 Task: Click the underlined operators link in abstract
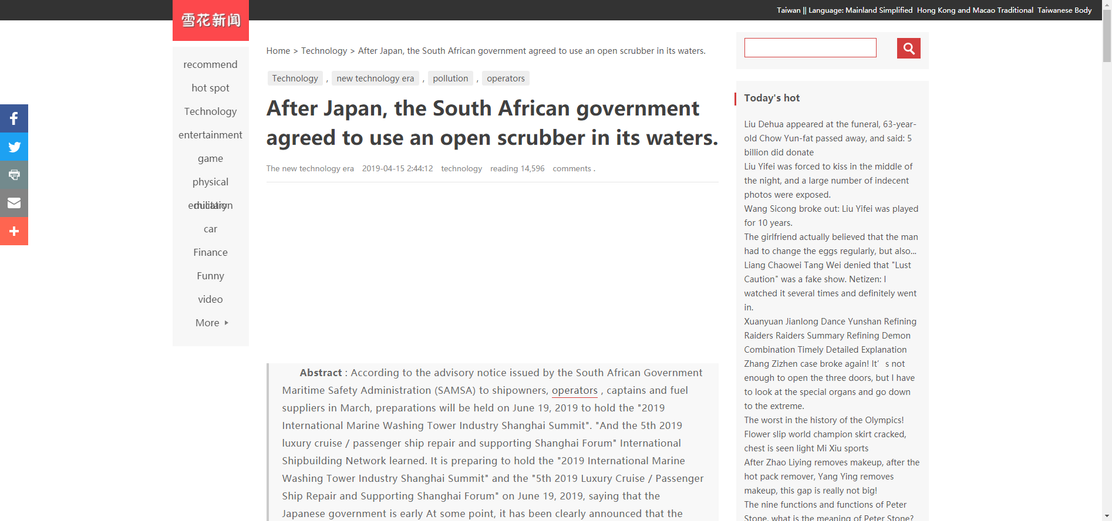[x=574, y=391]
